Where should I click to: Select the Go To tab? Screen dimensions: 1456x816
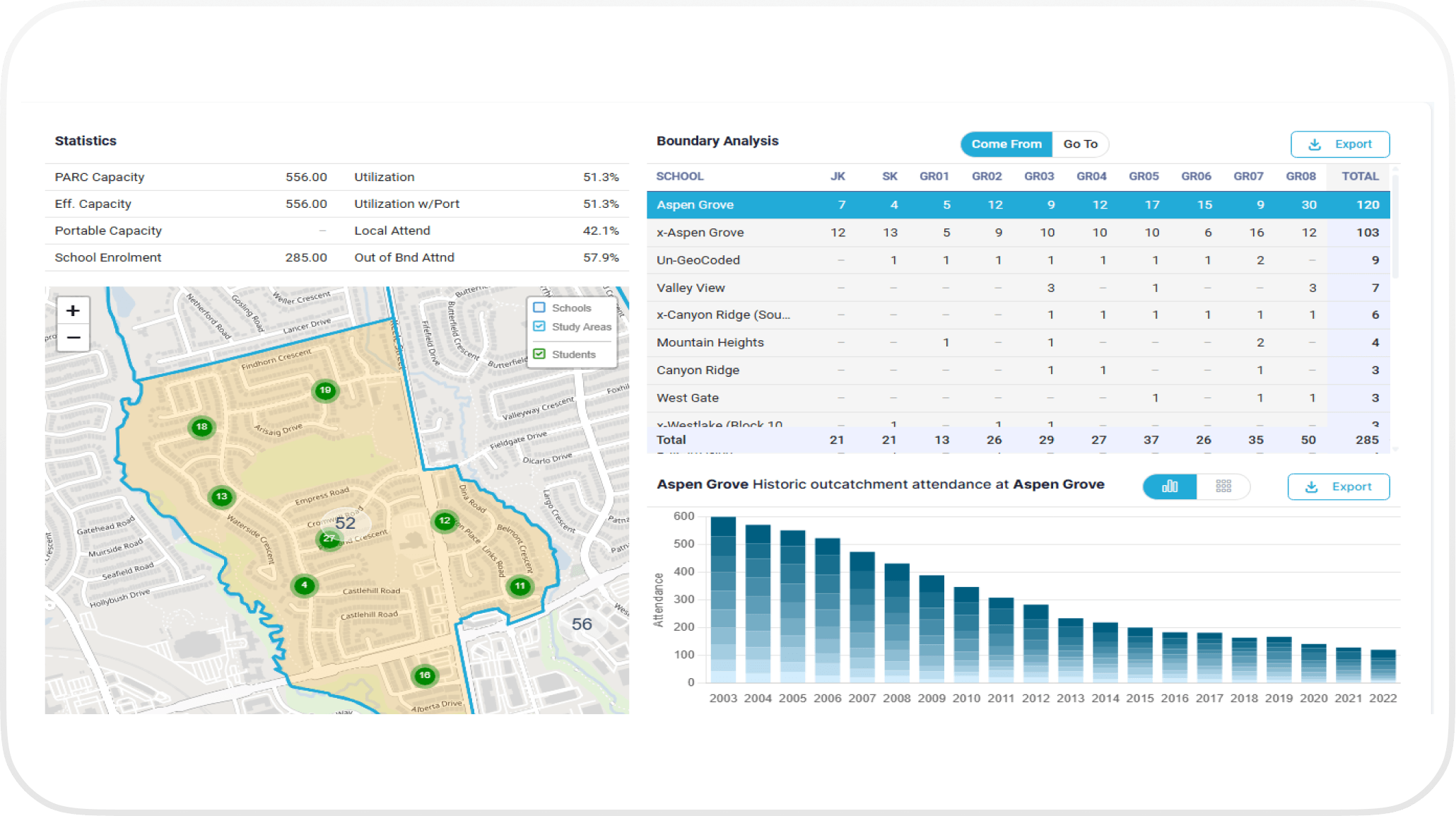(1080, 144)
